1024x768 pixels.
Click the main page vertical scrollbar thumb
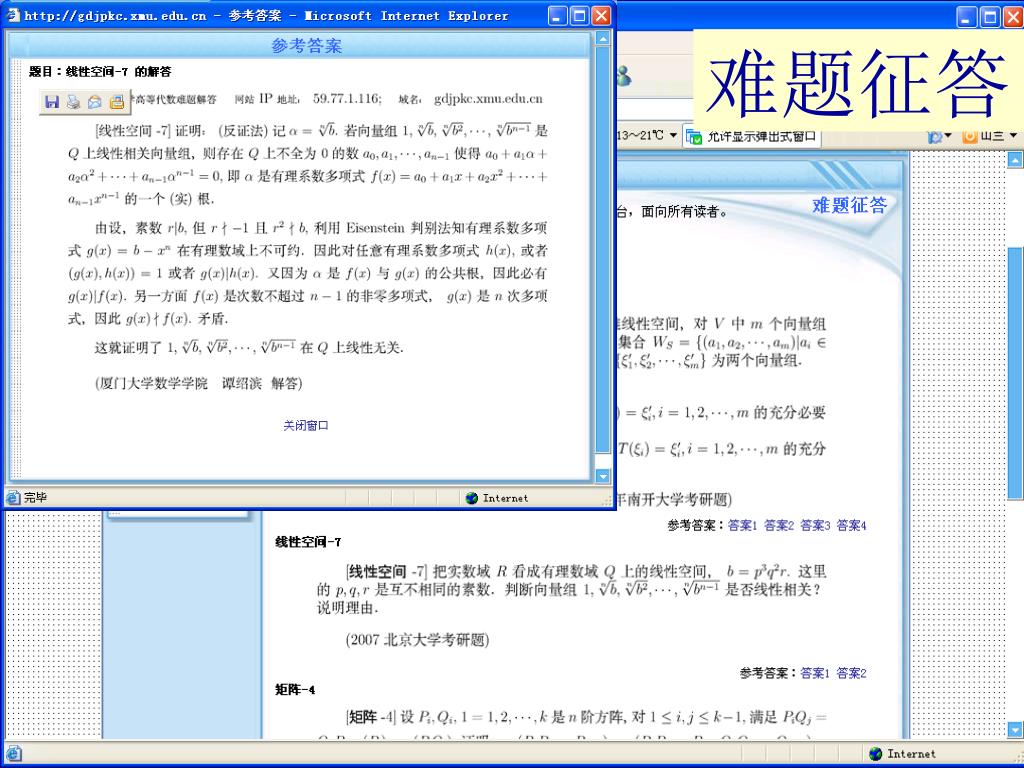pyautogui.click(x=1015, y=374)
